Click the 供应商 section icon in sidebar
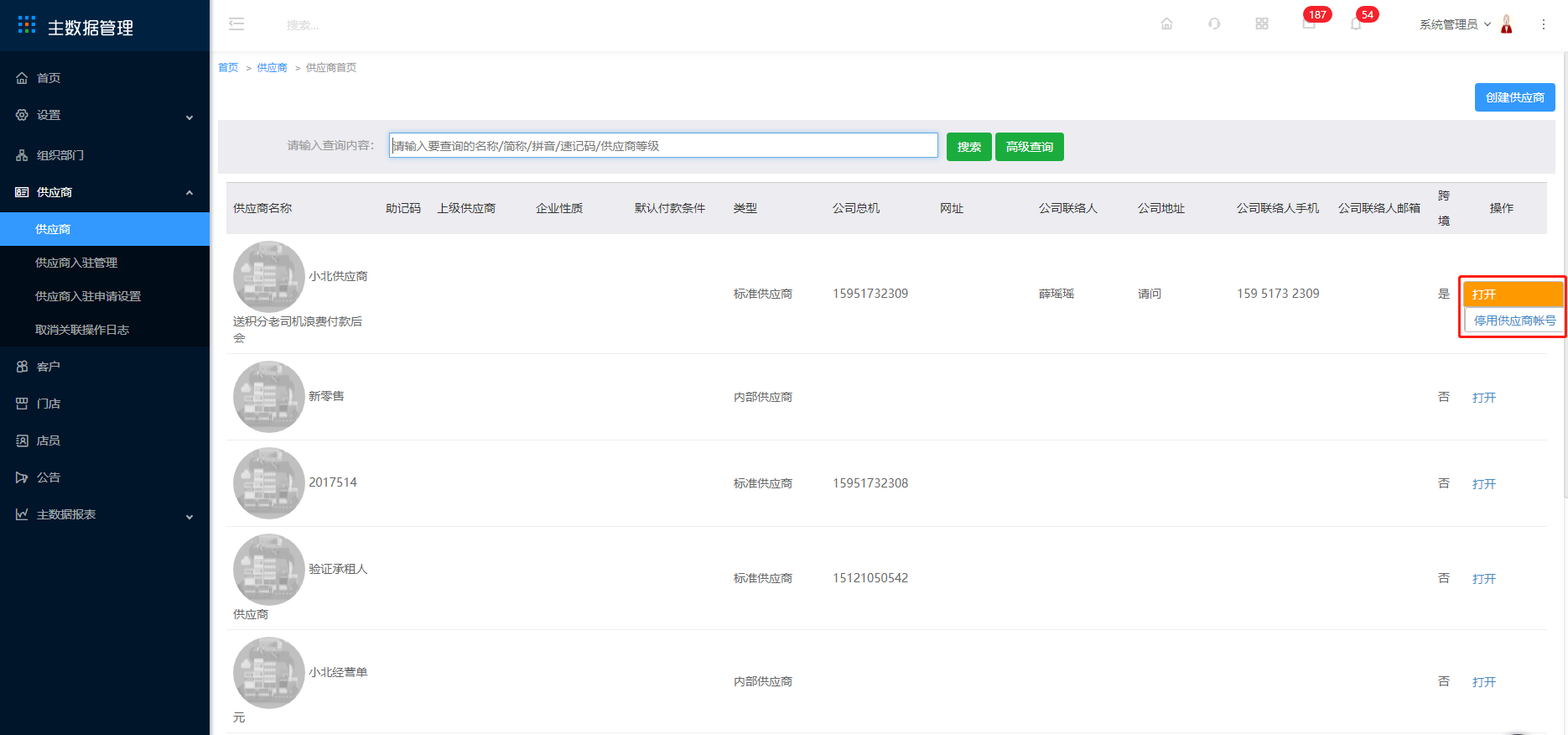1568x735 pixels. pyautogui.click(x=22, y=192)
